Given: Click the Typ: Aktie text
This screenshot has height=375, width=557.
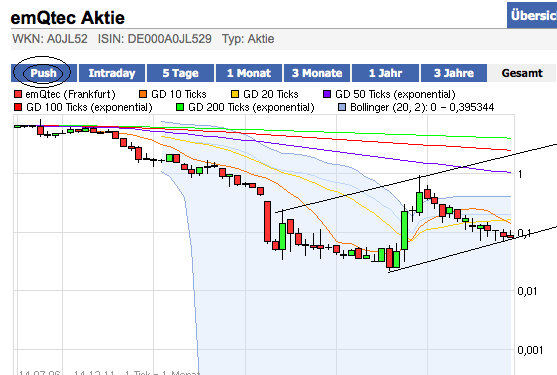Looking at the screenshot, I should pyautogui.click(x=248, y=39).
